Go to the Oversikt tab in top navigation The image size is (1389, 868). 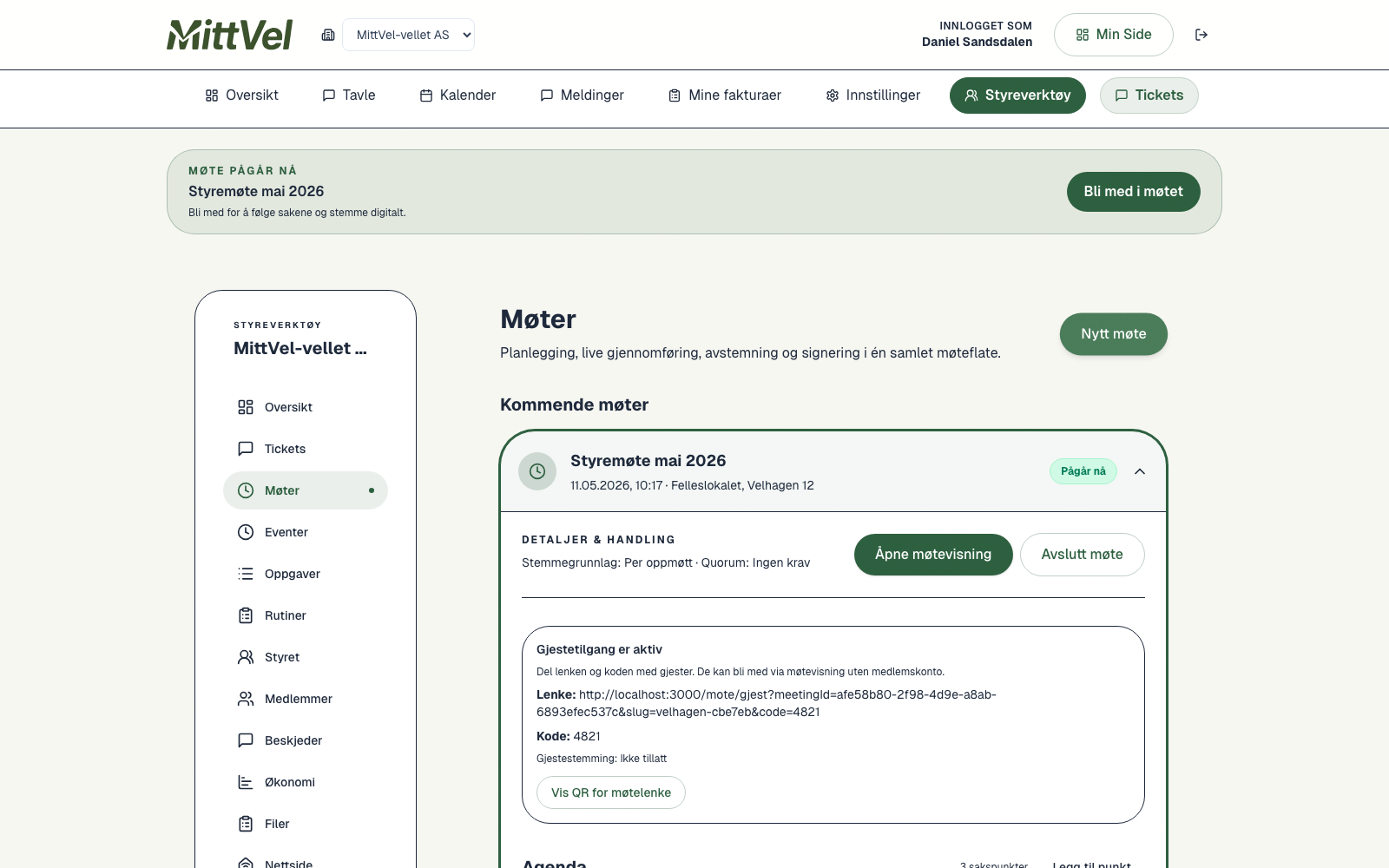[x=241, y=95]
